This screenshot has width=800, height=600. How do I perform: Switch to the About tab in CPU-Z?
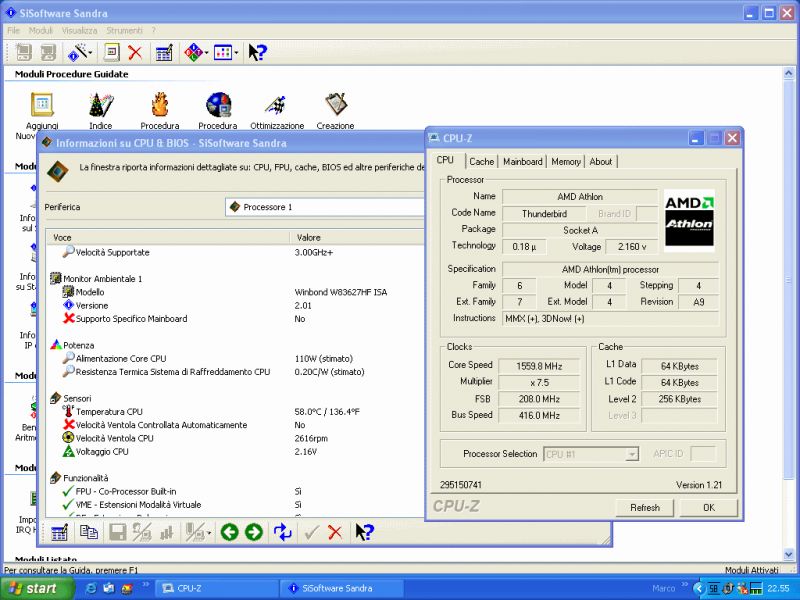601,162
